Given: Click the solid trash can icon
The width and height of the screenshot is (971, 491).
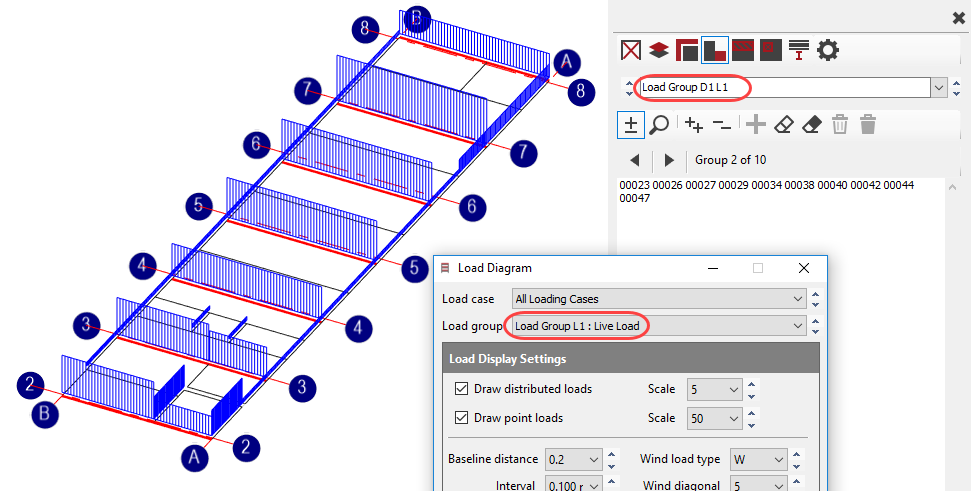Looking at the screenshot, I should [868, 124].
